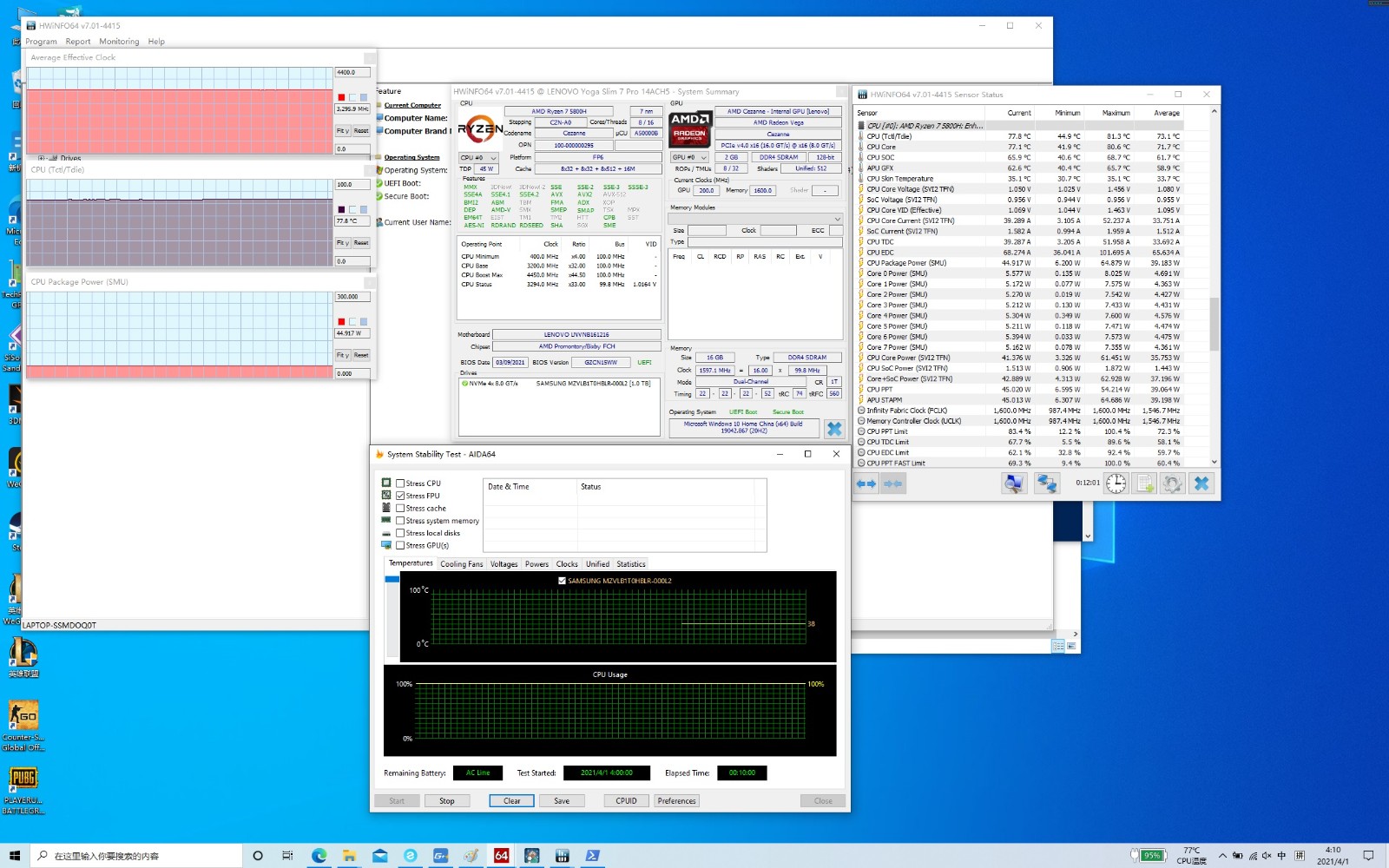
Task: Open the Monitoring menu in HWiNFO64
Action: pyautogui.click(x=119, y=42)
